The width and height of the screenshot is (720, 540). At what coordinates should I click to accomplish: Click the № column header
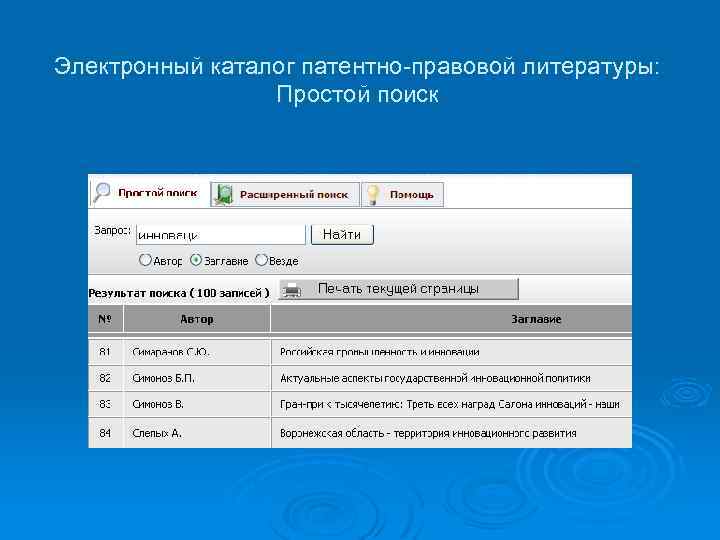click(105, 319)
